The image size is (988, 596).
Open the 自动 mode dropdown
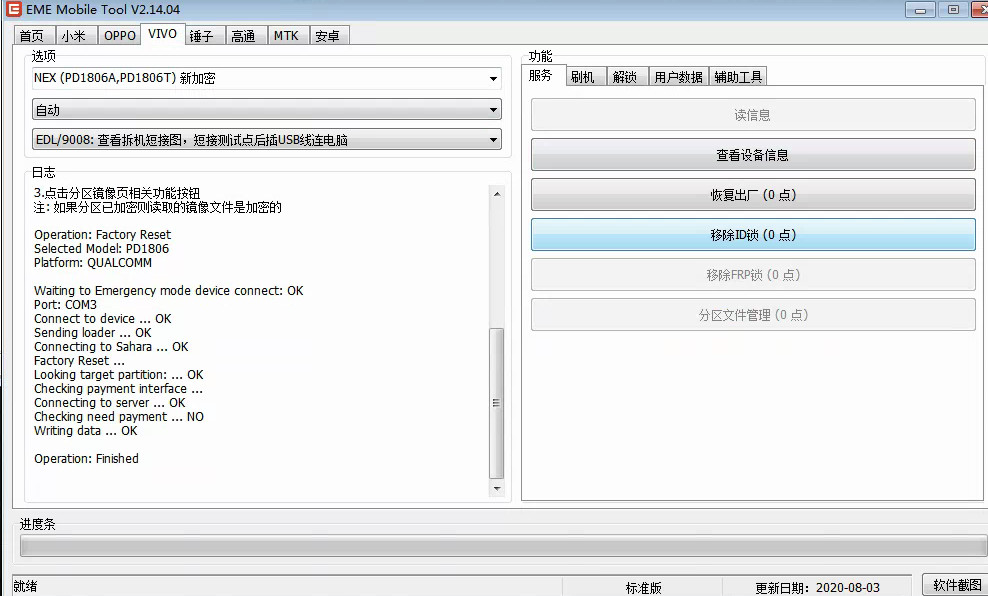(267, 110)
